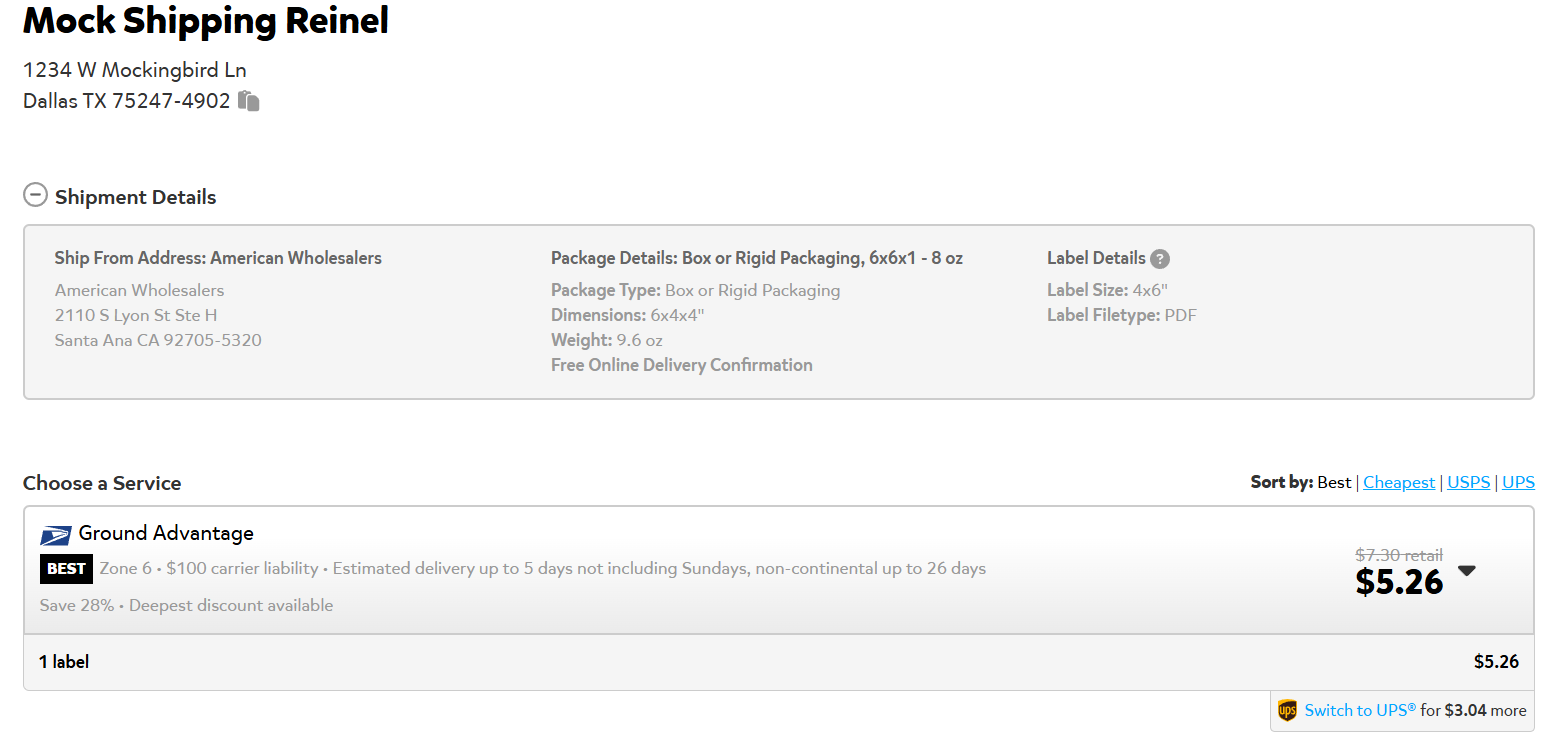Click the 1234 W Mockingbird Ln address line
The height and width of the screenshot is (740, 1547).
(x=135, y=70)
